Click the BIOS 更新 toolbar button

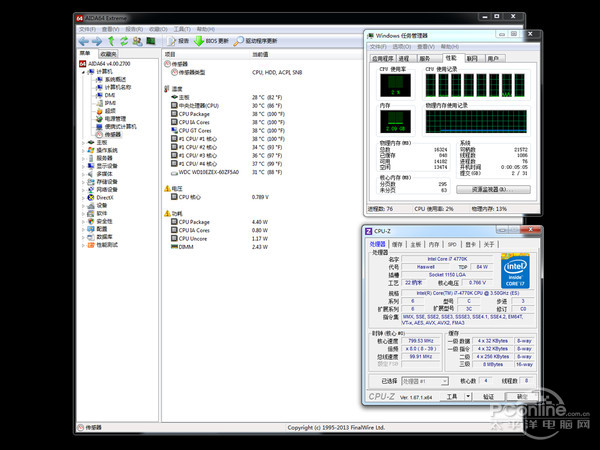[211, 41]
